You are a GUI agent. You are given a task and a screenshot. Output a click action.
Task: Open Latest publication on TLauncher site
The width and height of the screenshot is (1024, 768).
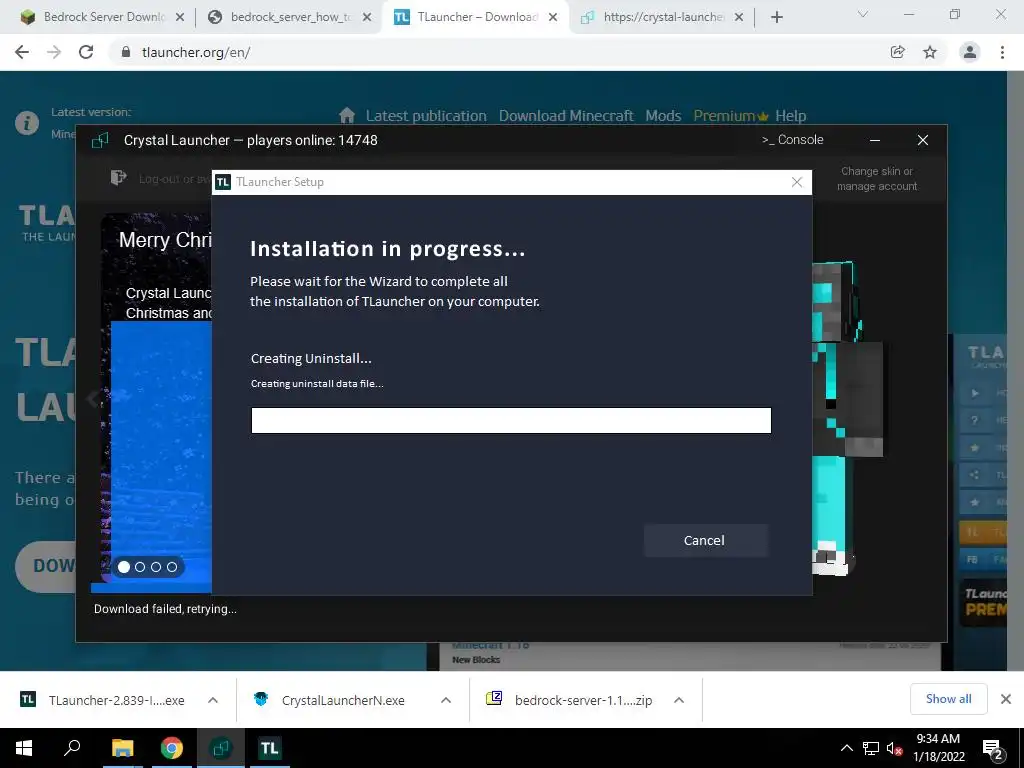426,116
